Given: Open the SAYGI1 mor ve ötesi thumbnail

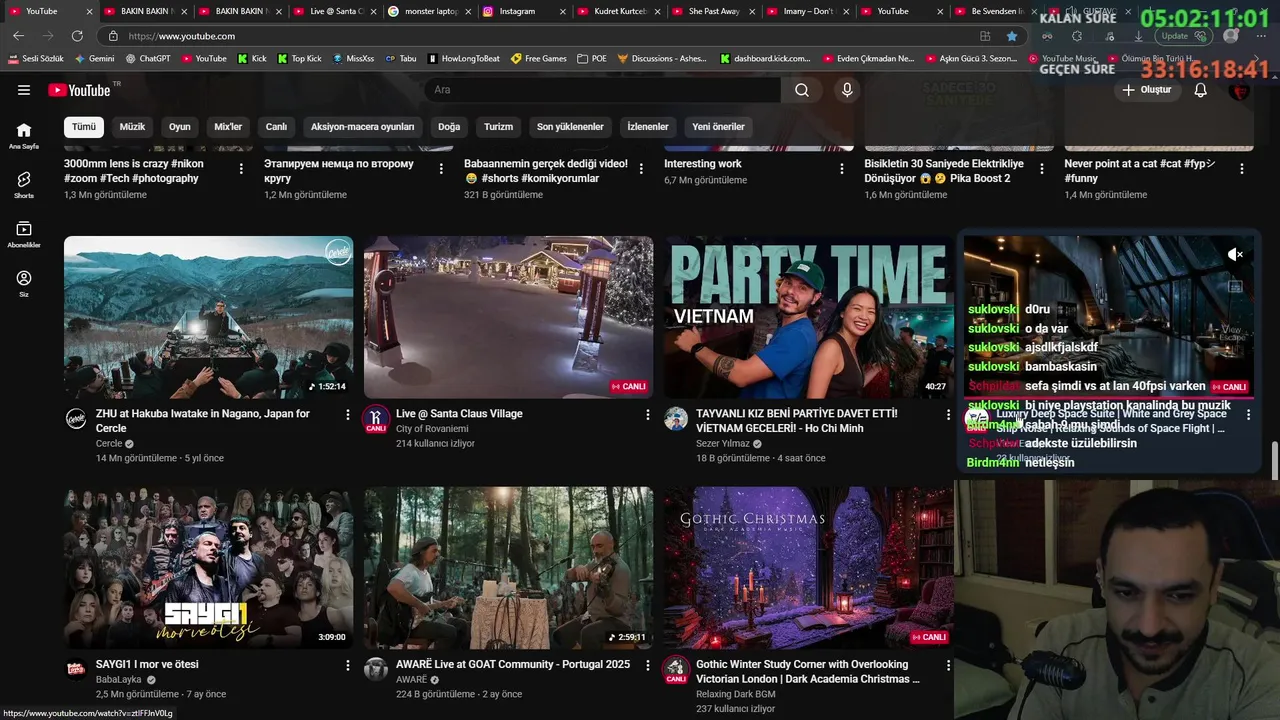Looking at the screenshot, I should pyautogui.click(x=208, y=568).
